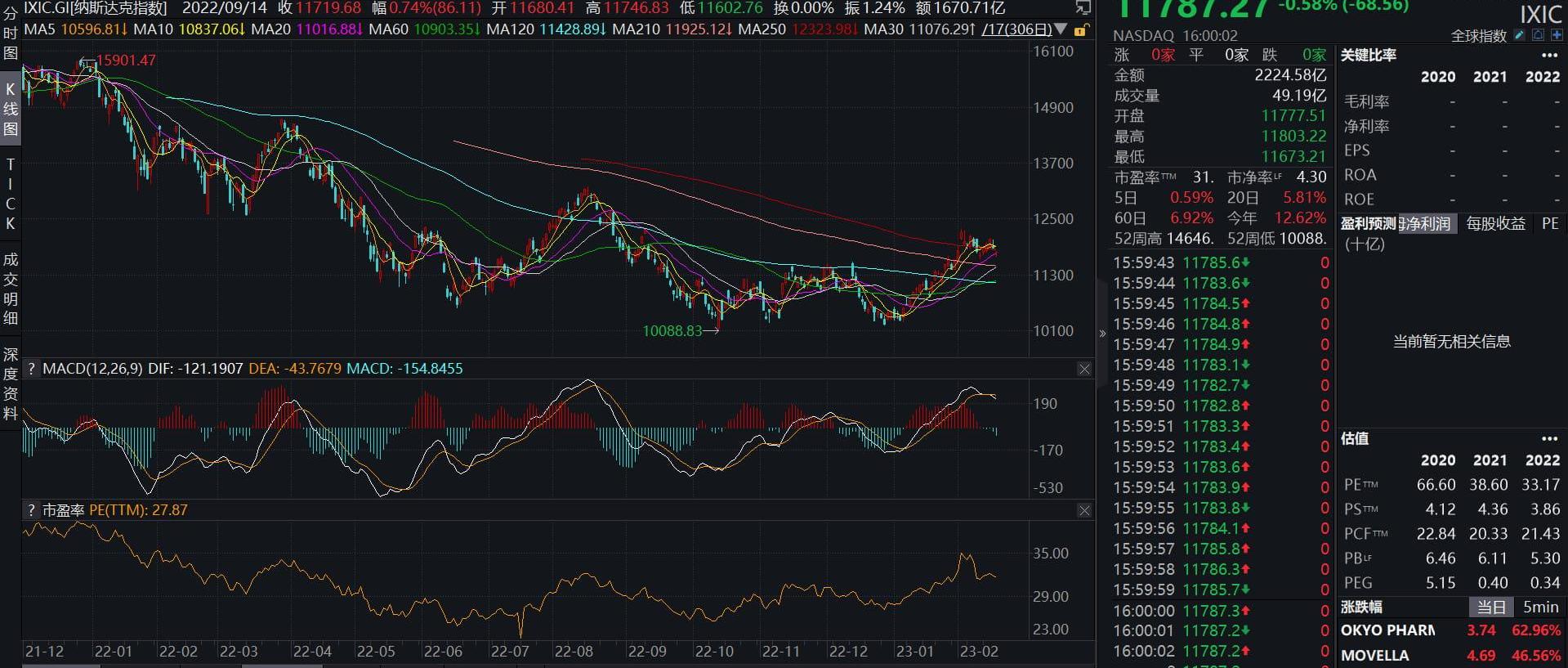Switch 涨跌幅 ranking to 5min
1568x668 pixels.
[x=1540, y=607]
